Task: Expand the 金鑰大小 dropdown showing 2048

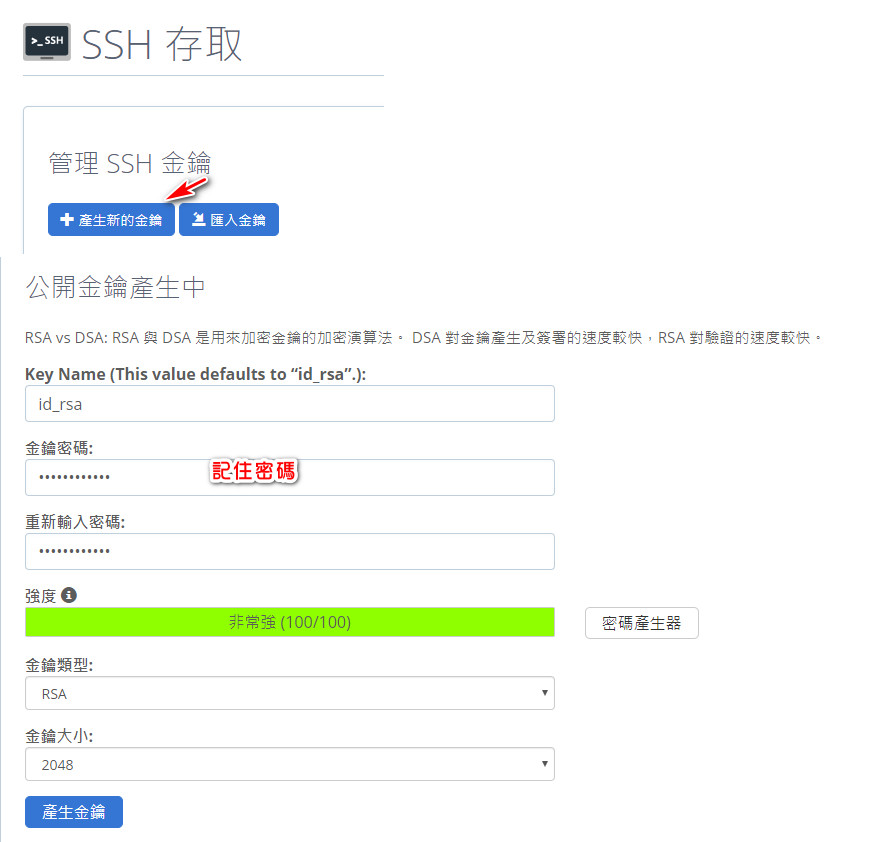Action: click(289, 764)
